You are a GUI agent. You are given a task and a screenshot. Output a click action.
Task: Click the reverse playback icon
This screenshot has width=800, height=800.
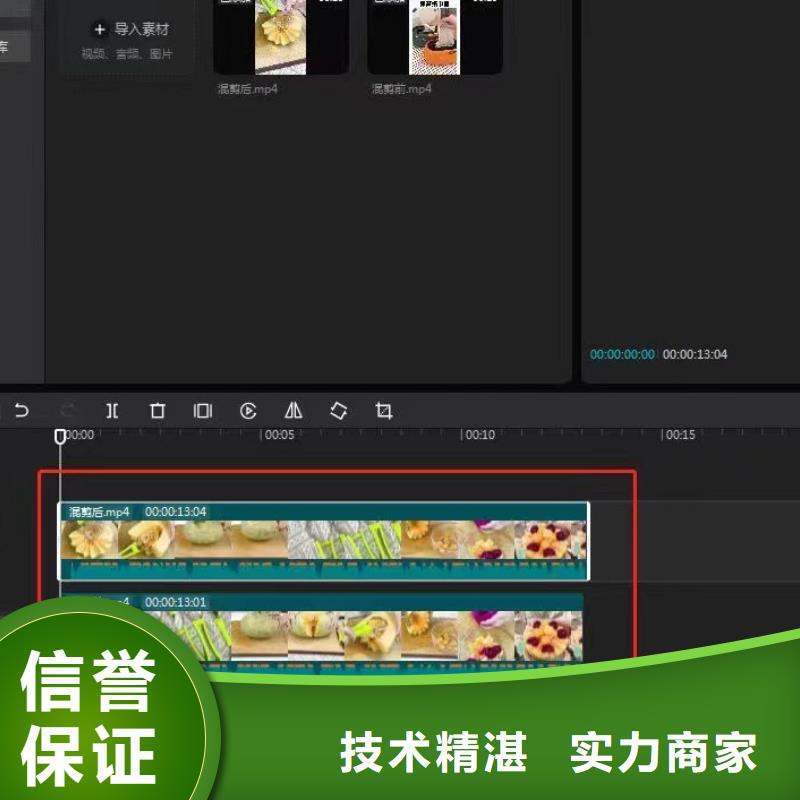click(248, 411)
